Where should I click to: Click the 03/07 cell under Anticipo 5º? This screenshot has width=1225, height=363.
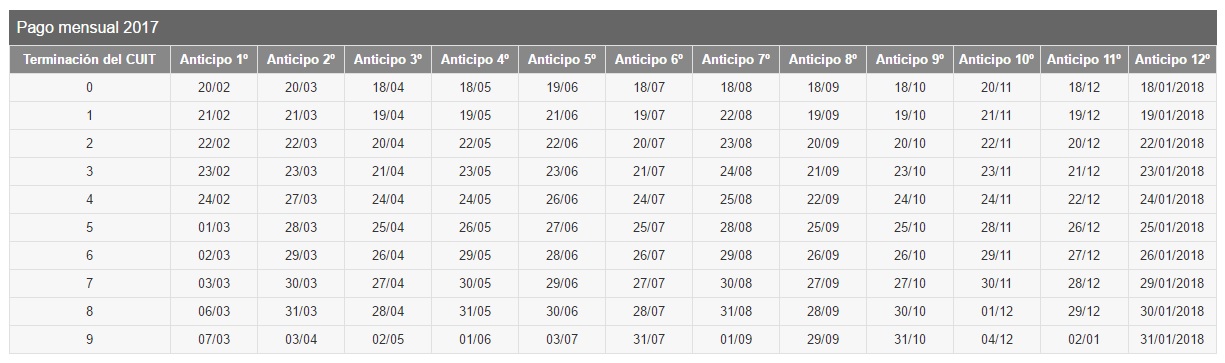pyautogui.click(x=562, y=339)
